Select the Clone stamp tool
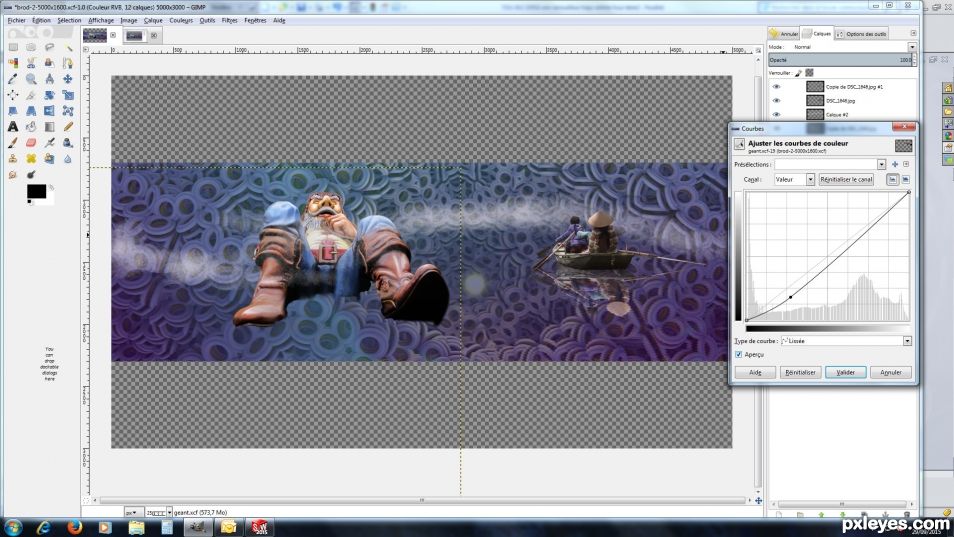This screenshot has height=537, width=954. point(13,158)
